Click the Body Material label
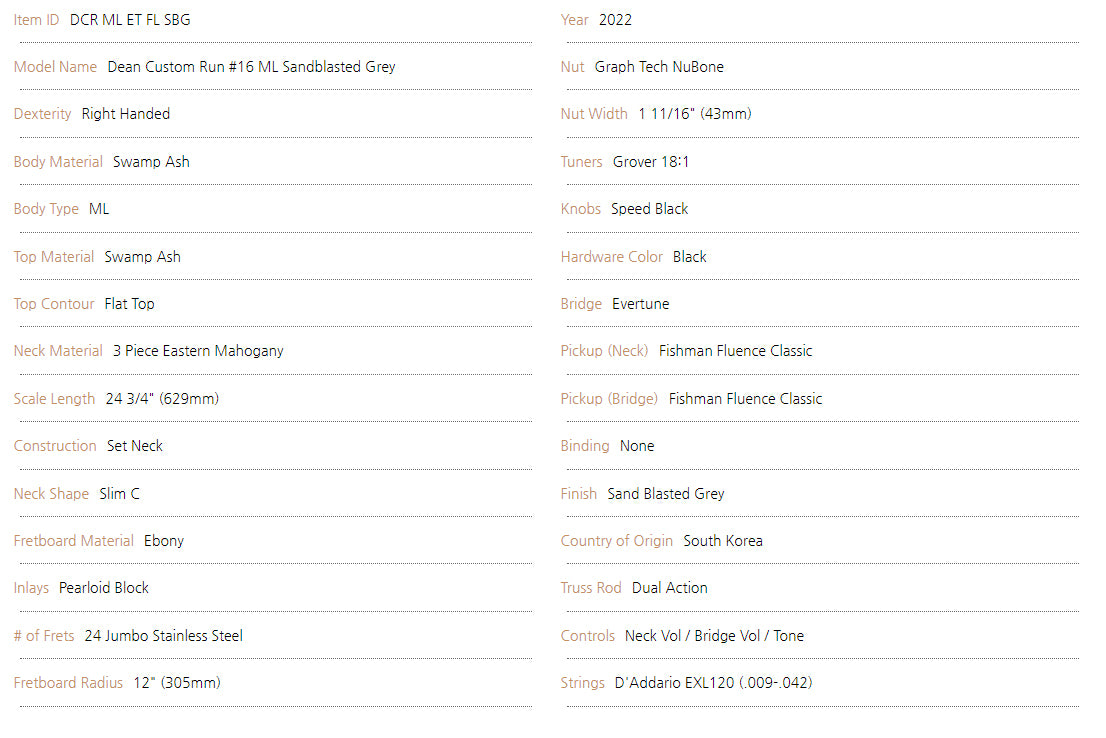This screenshot has width=1106, height=738. point(58,162)
